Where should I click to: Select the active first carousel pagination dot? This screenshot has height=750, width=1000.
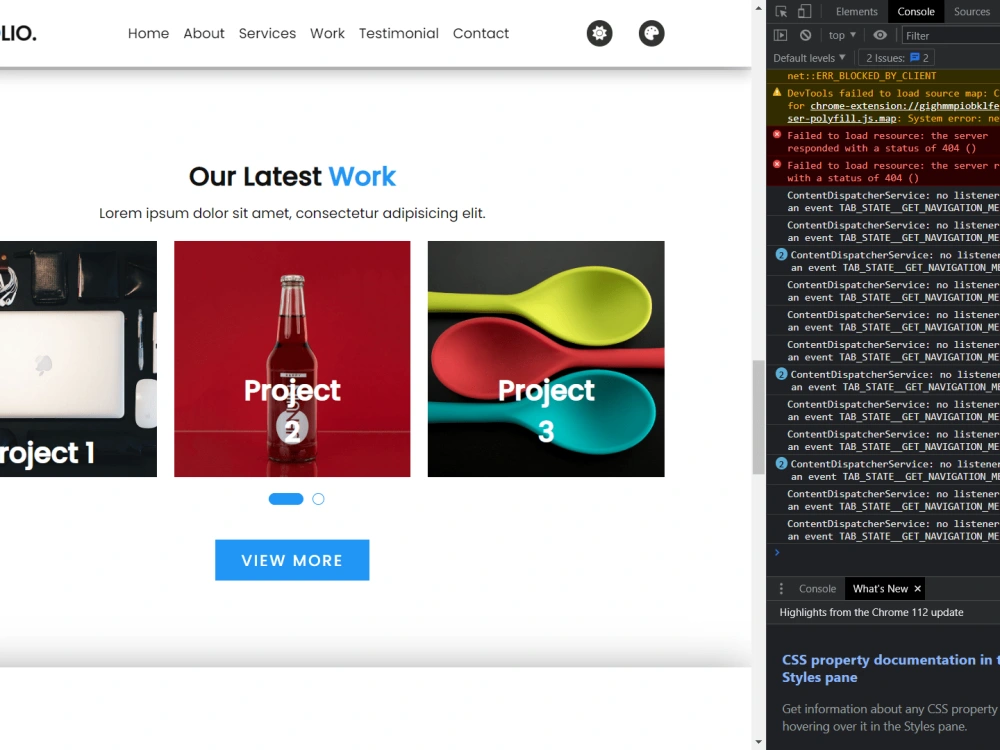(x=286, y=499)
